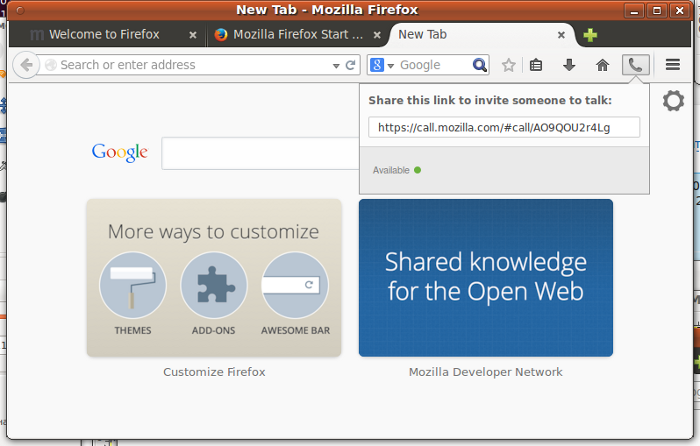Click the Mozilla Developer Network caption link
This screenshot has width=700, height=446.
486,372
